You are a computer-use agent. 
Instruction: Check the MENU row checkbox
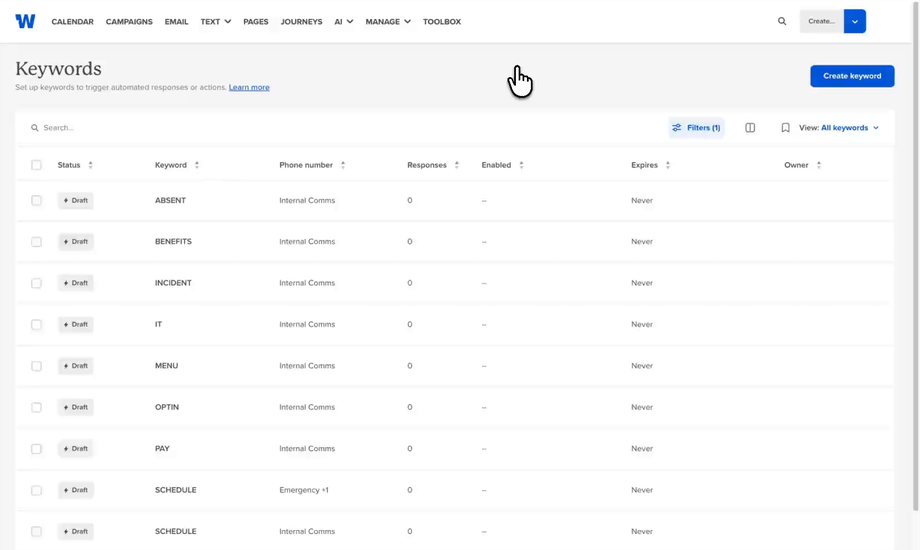pyautogui.click(x=36, y=366)
